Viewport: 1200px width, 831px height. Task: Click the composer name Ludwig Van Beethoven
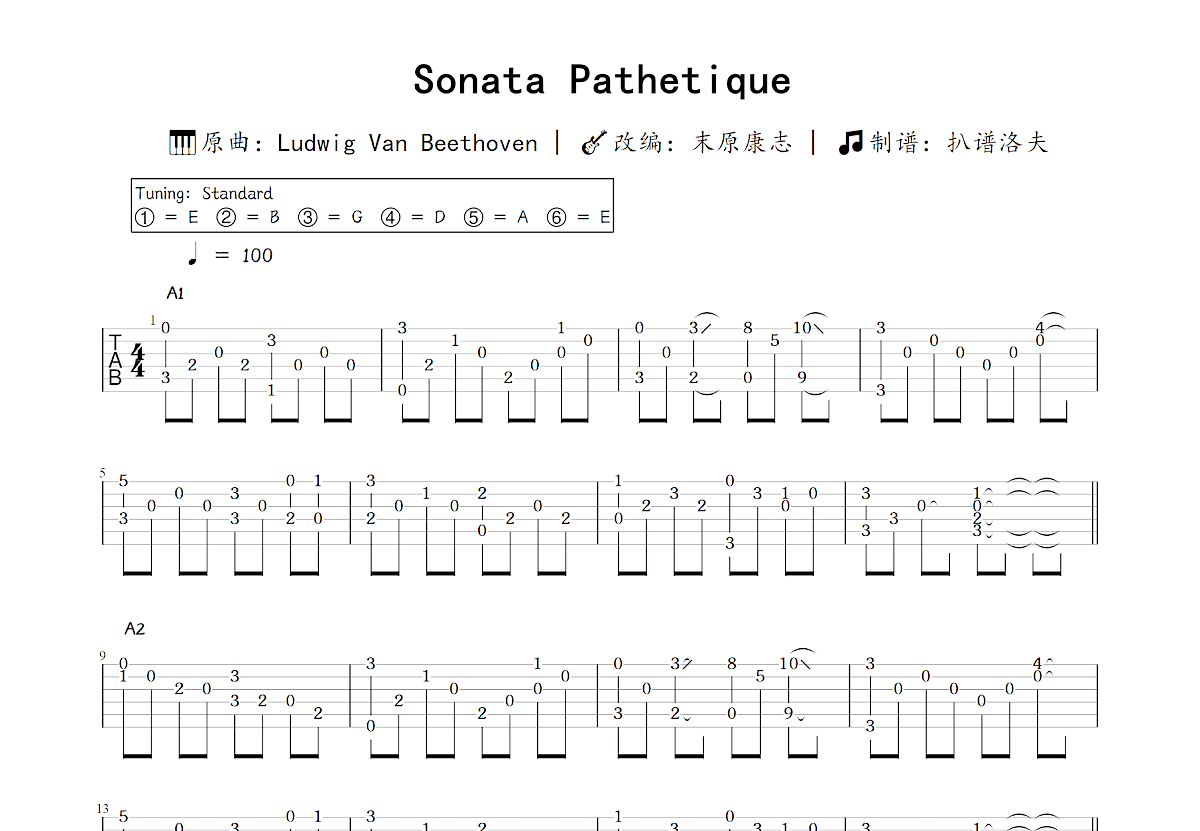pyautogui.click(x=407, y=143)
